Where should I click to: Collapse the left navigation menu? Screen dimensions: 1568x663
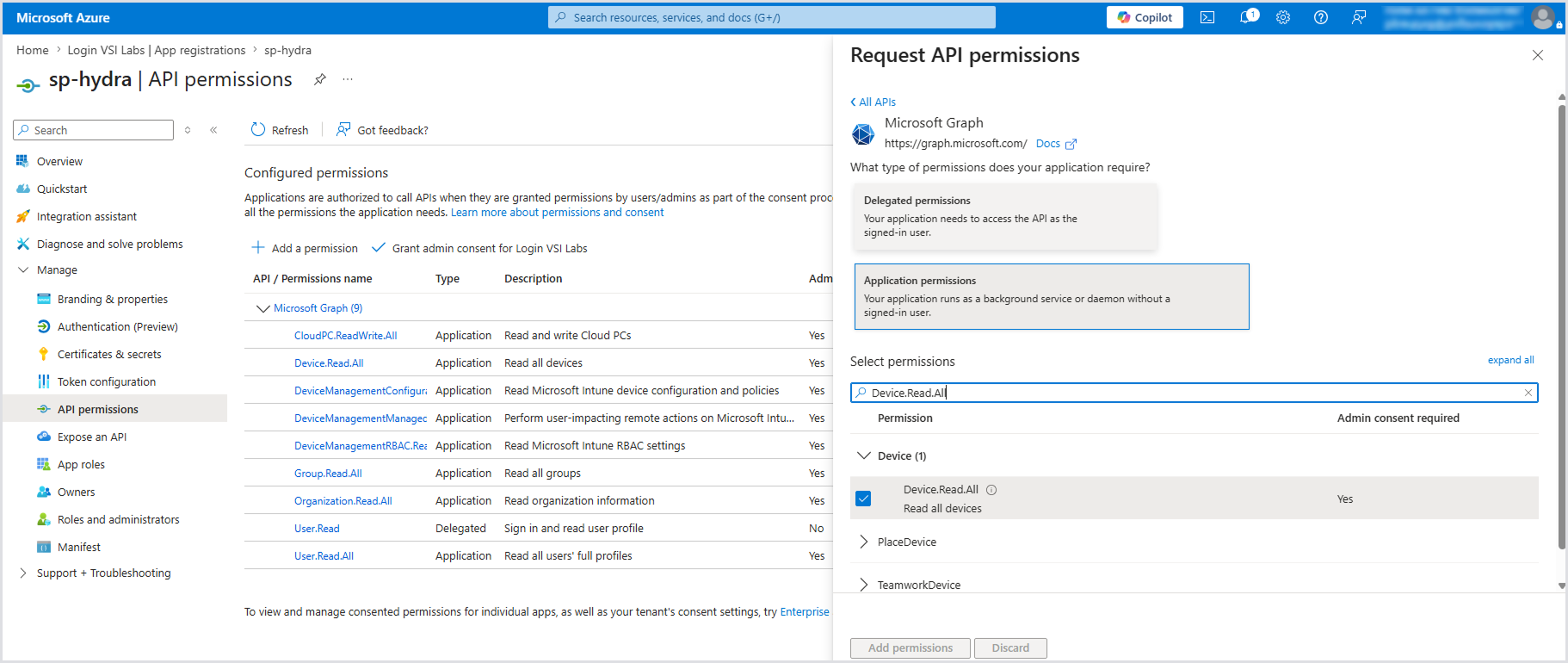click(213, 130)
